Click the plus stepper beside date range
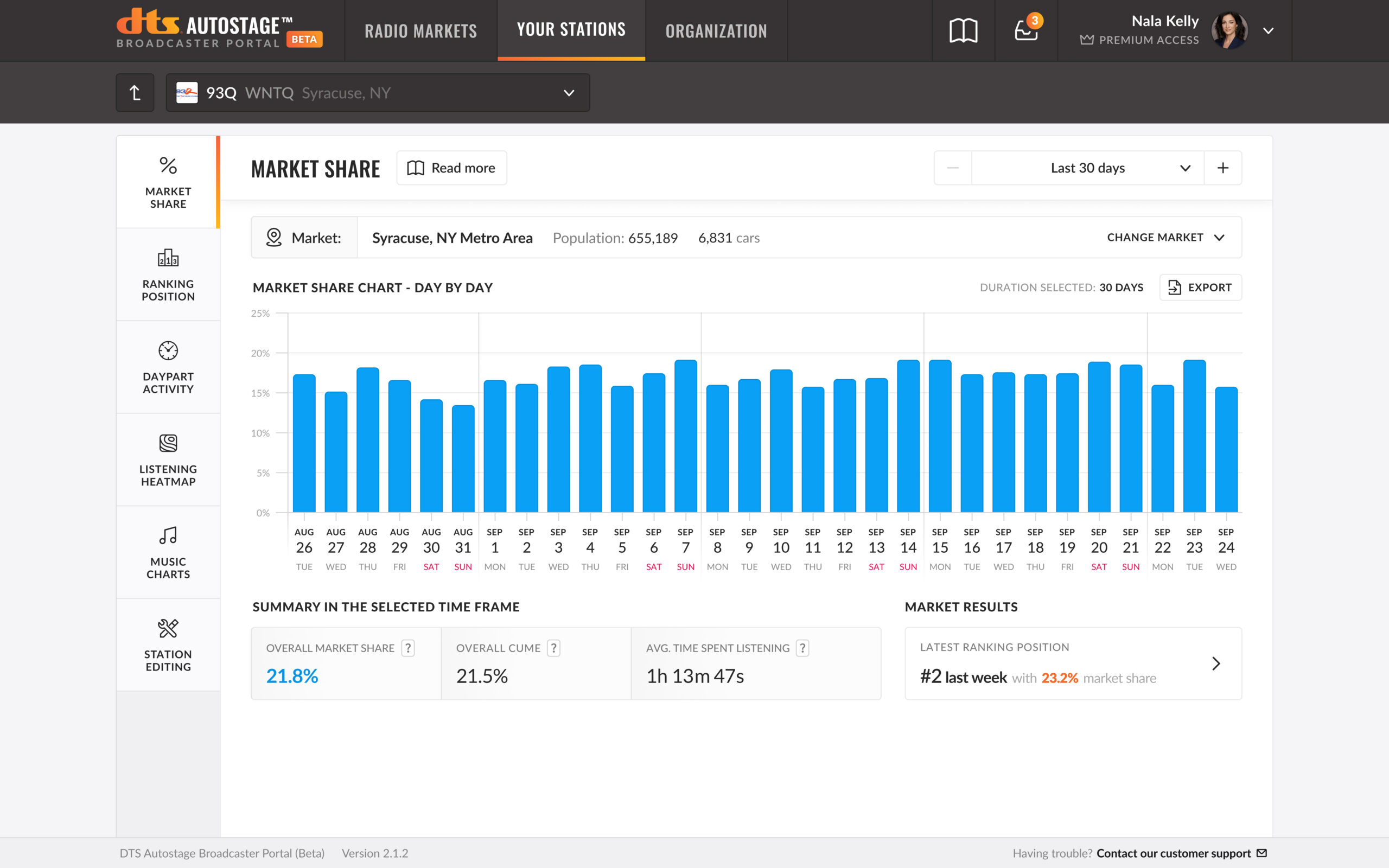The width and height of the screenshot is (1389, 868). coord(1222,168)
